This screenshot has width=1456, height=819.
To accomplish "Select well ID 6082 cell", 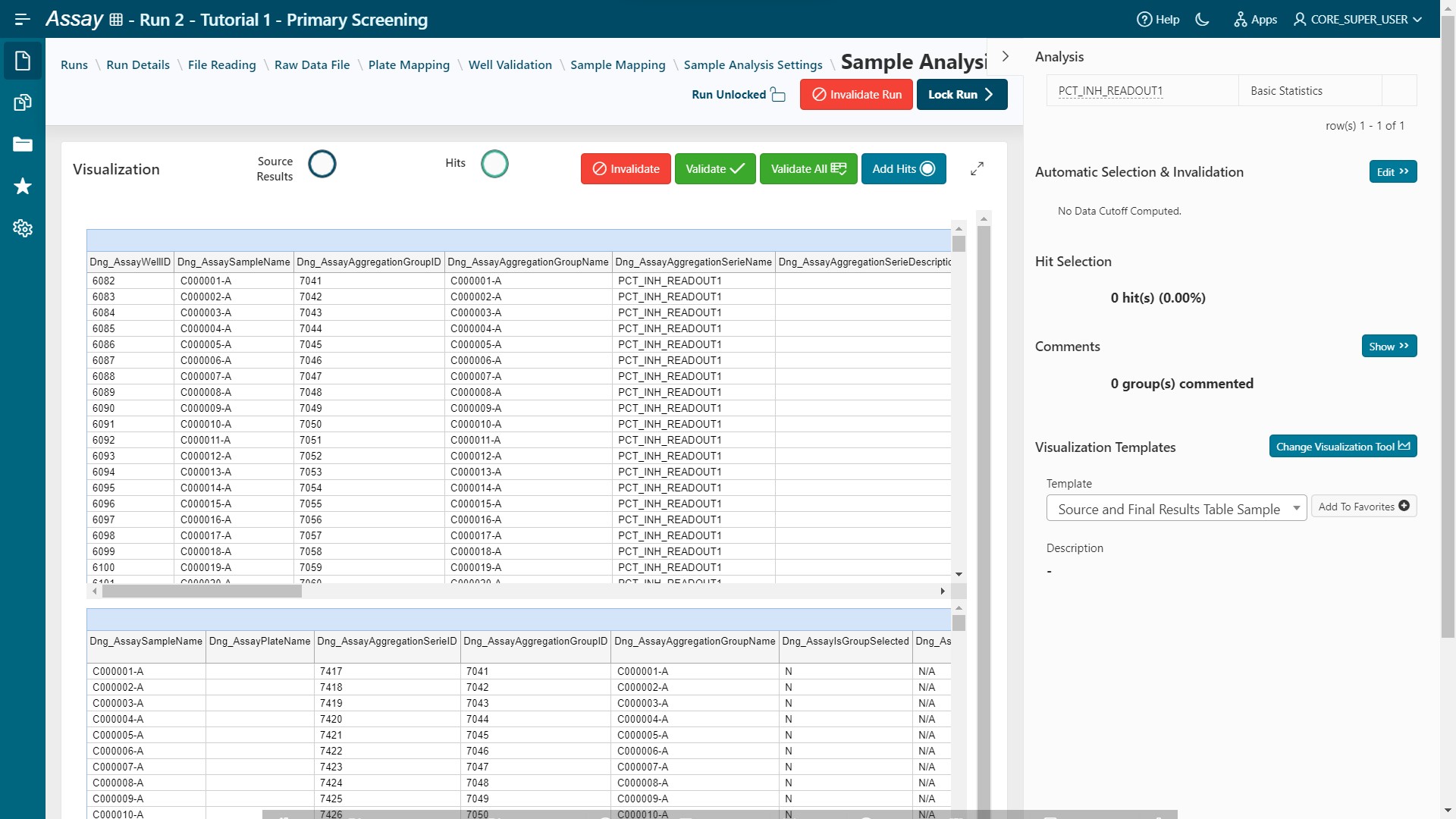I will tap(130, 281).
